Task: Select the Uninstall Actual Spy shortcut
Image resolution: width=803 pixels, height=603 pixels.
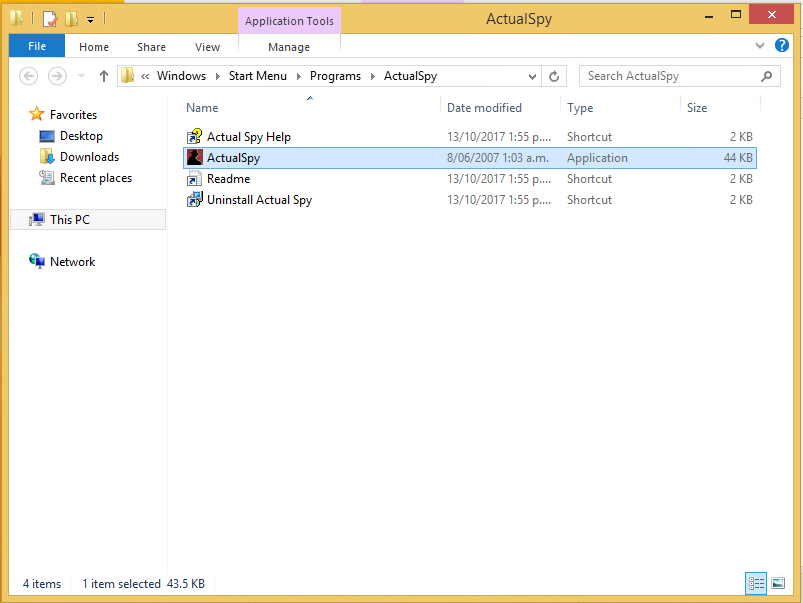Action: pos(259,200)
